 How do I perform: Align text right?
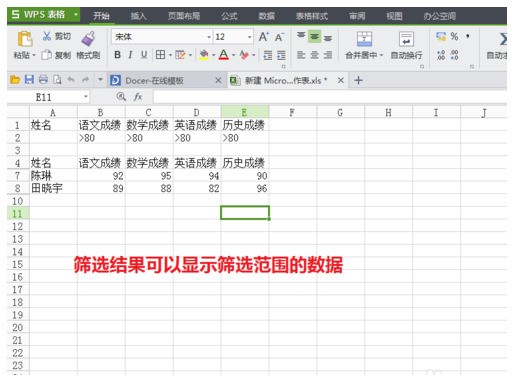coord(328,55)
